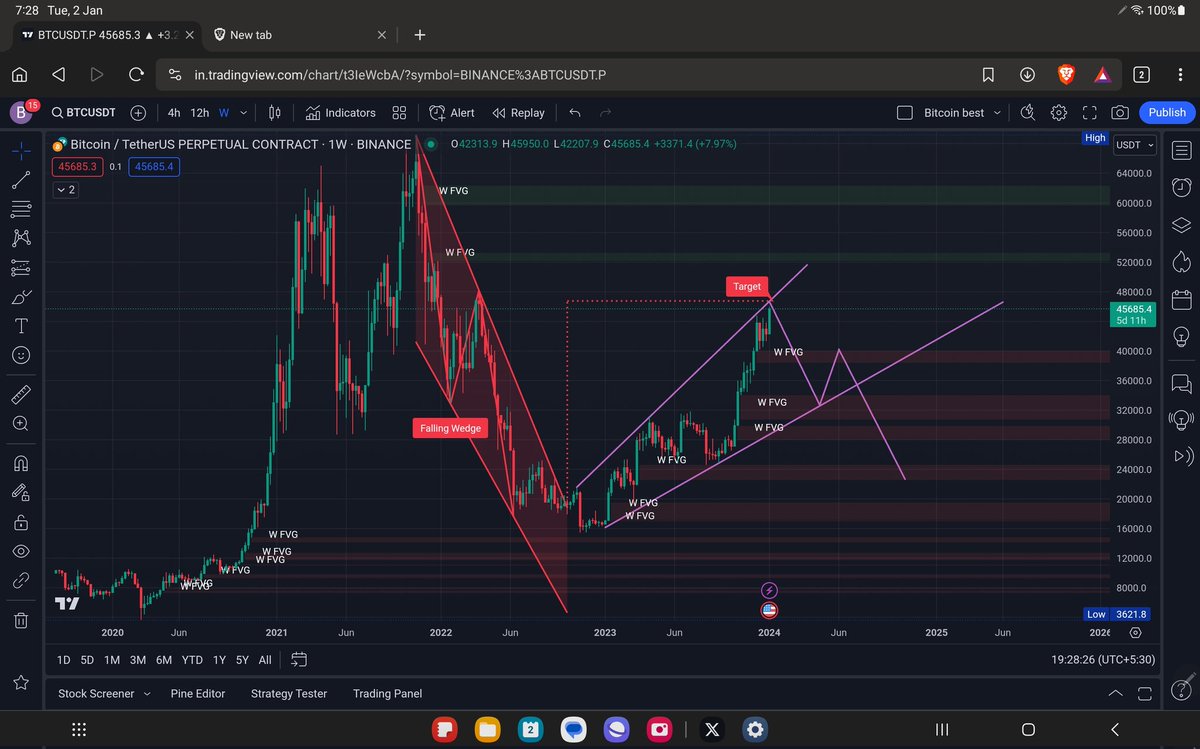
Task: Open chart Settings gear
Action: 1059,113
